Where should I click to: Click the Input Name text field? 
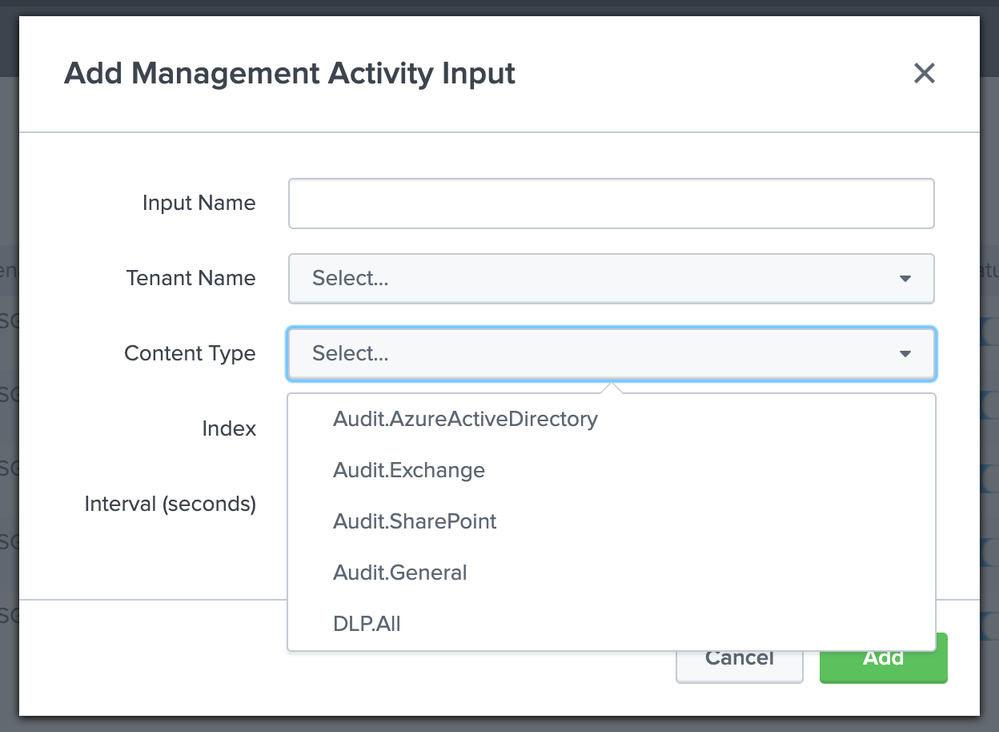[x=611, y=204]
